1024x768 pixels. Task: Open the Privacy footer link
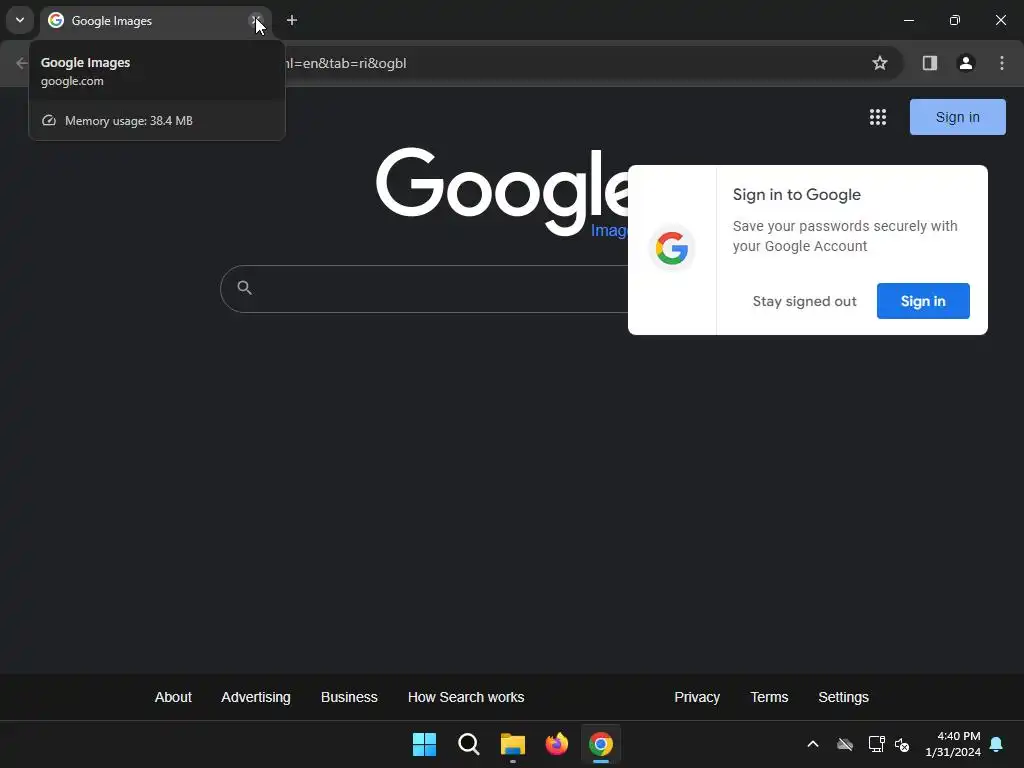tap(697, 697)
